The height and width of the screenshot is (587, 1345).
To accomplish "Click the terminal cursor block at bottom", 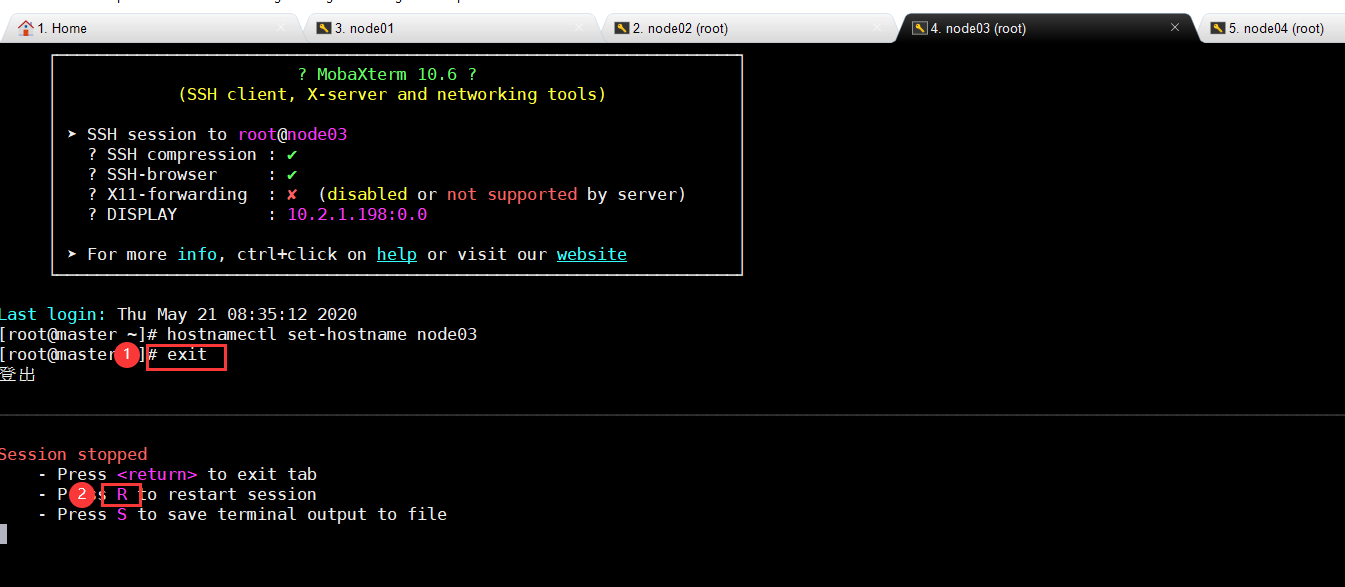I will (3, 534).
